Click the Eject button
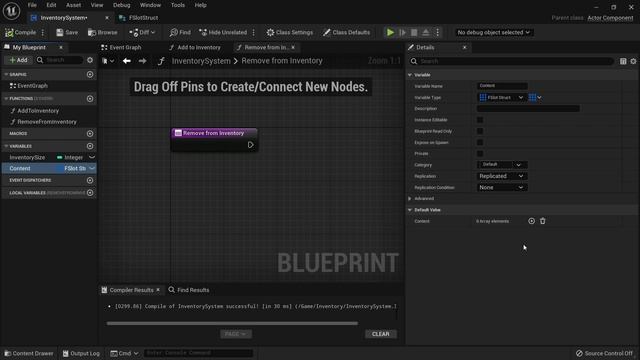 pyautogui.click(x=426, y=32)
